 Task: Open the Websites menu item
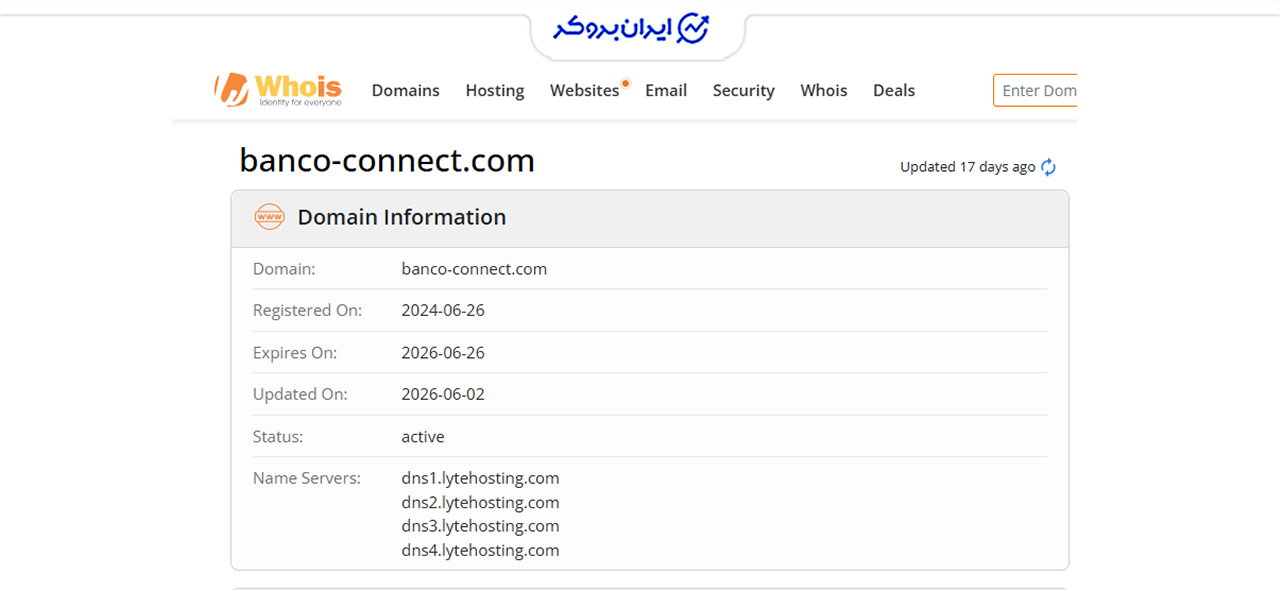584,90
